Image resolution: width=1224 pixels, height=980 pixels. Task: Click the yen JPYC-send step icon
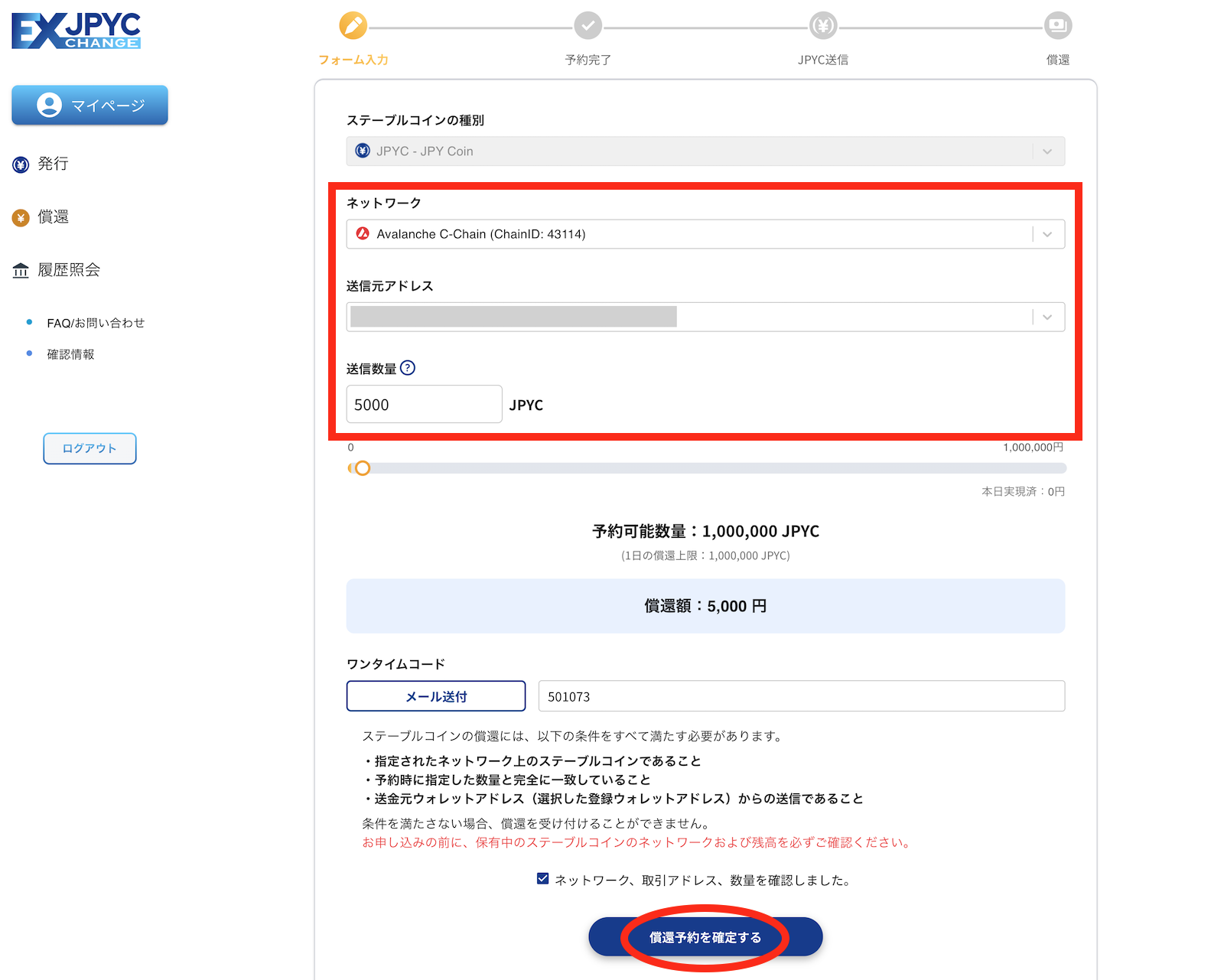(822, 26)
